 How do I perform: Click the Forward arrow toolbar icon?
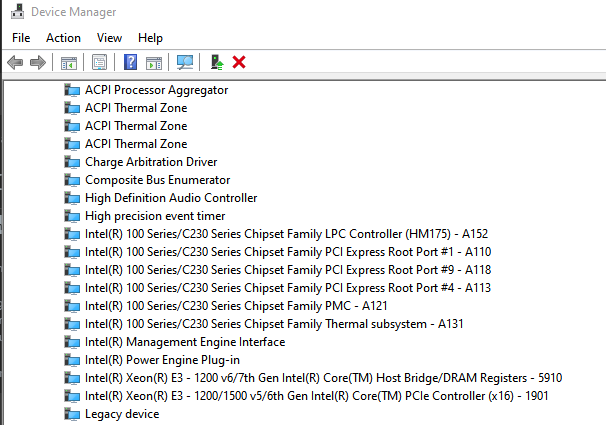click(x=38, y=62)
